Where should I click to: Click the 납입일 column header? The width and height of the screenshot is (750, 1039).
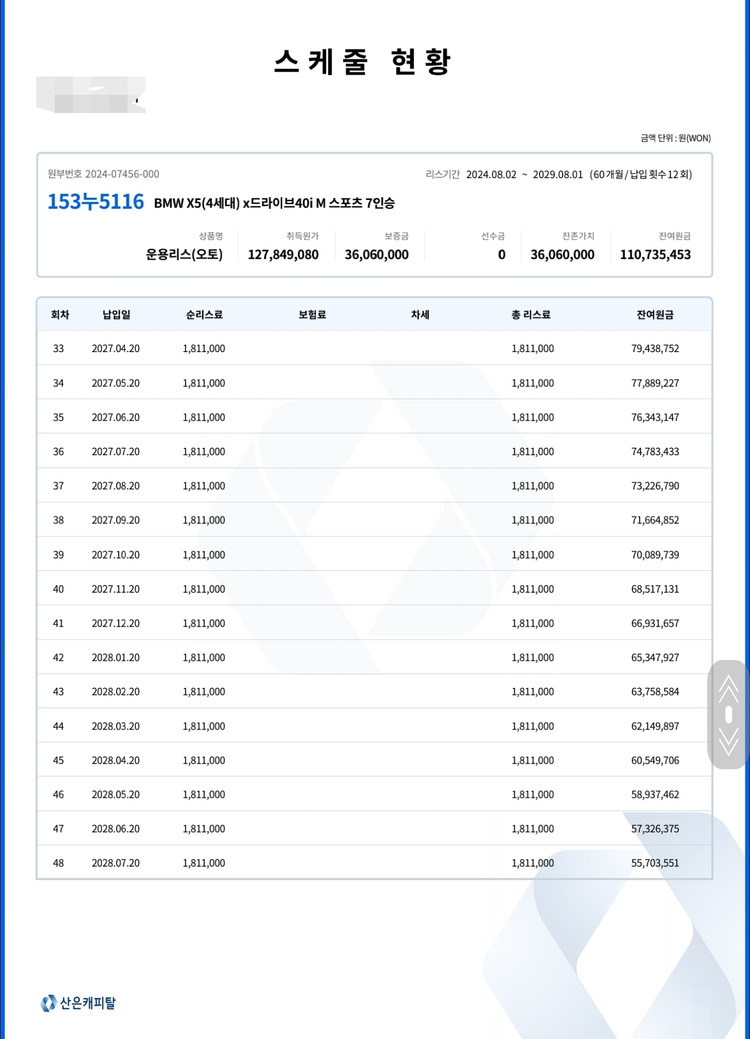pos(116,315)
